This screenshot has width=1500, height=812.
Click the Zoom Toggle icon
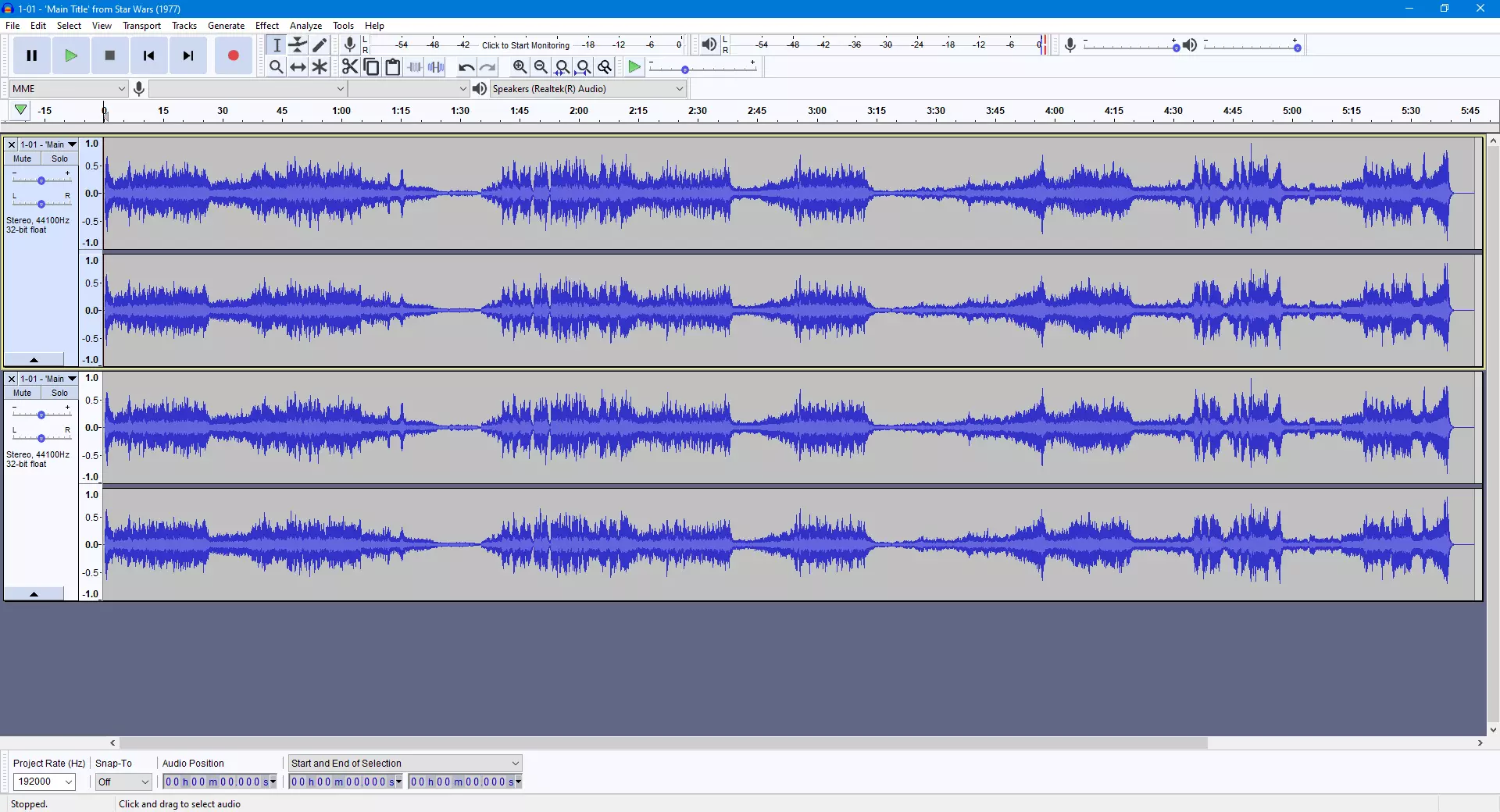coord(604,67)
